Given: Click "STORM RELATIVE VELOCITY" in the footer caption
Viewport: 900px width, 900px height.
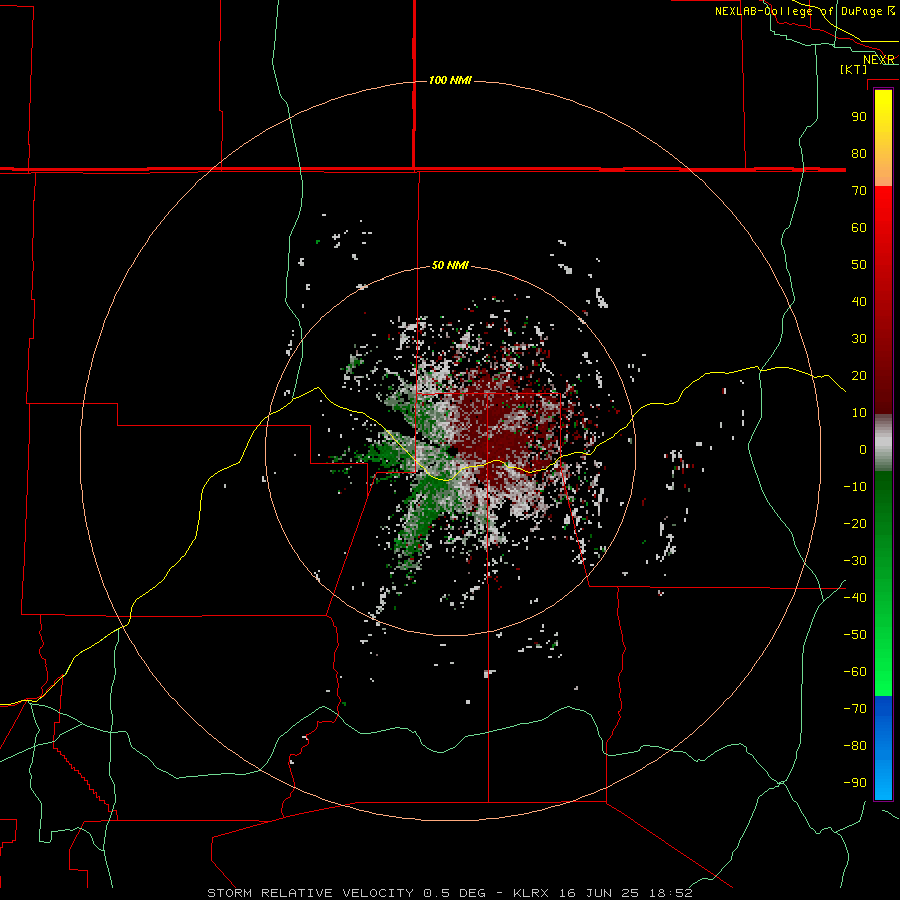Looking at the screenshot, I should tap(310, 893).
